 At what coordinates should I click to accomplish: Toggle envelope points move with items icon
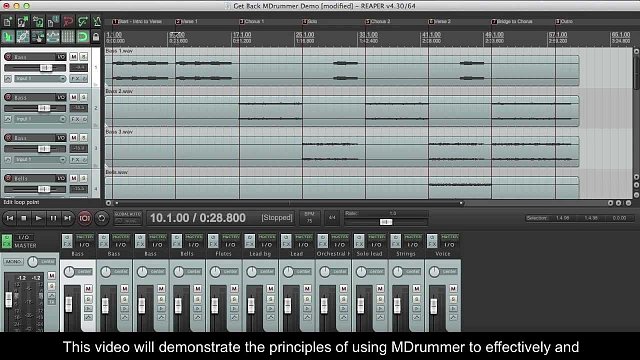click(x=53, y=37)
